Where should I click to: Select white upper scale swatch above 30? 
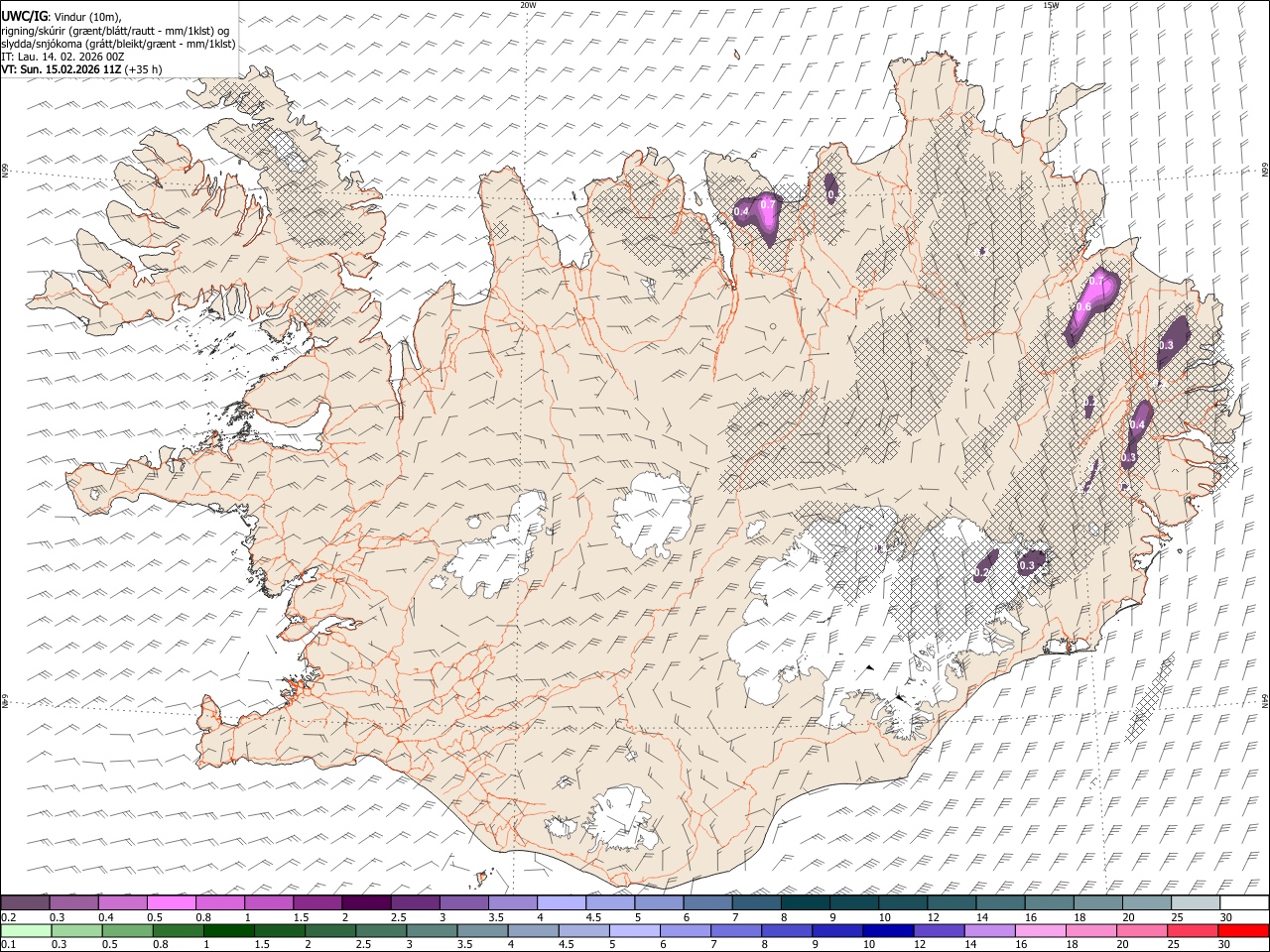point(1243,902)
